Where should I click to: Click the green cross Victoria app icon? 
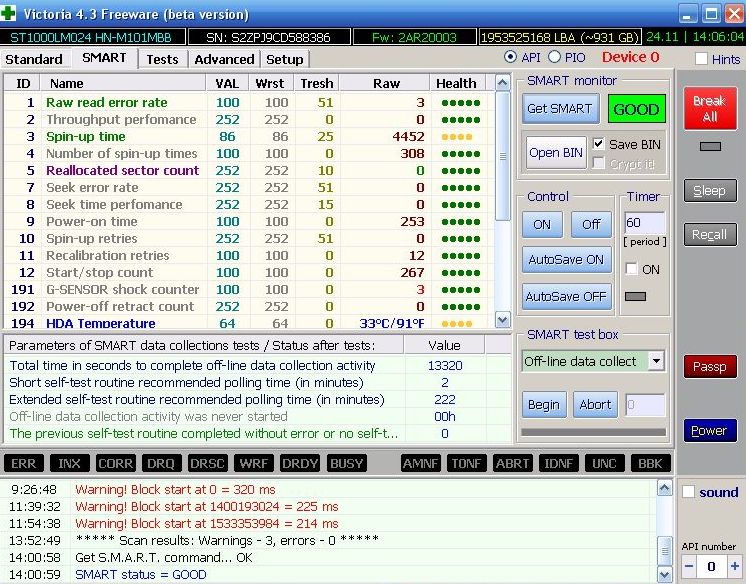(8, 13)
